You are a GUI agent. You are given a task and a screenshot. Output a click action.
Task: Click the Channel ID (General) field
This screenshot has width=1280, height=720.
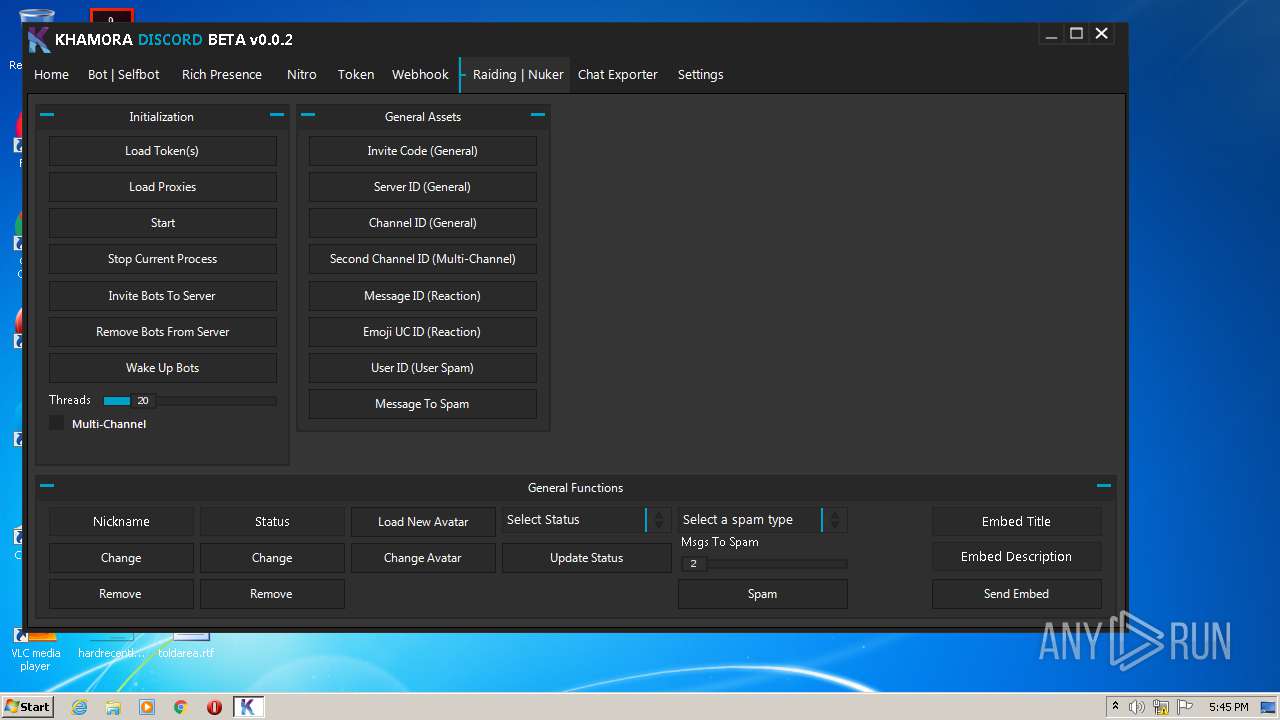point(423,223)
